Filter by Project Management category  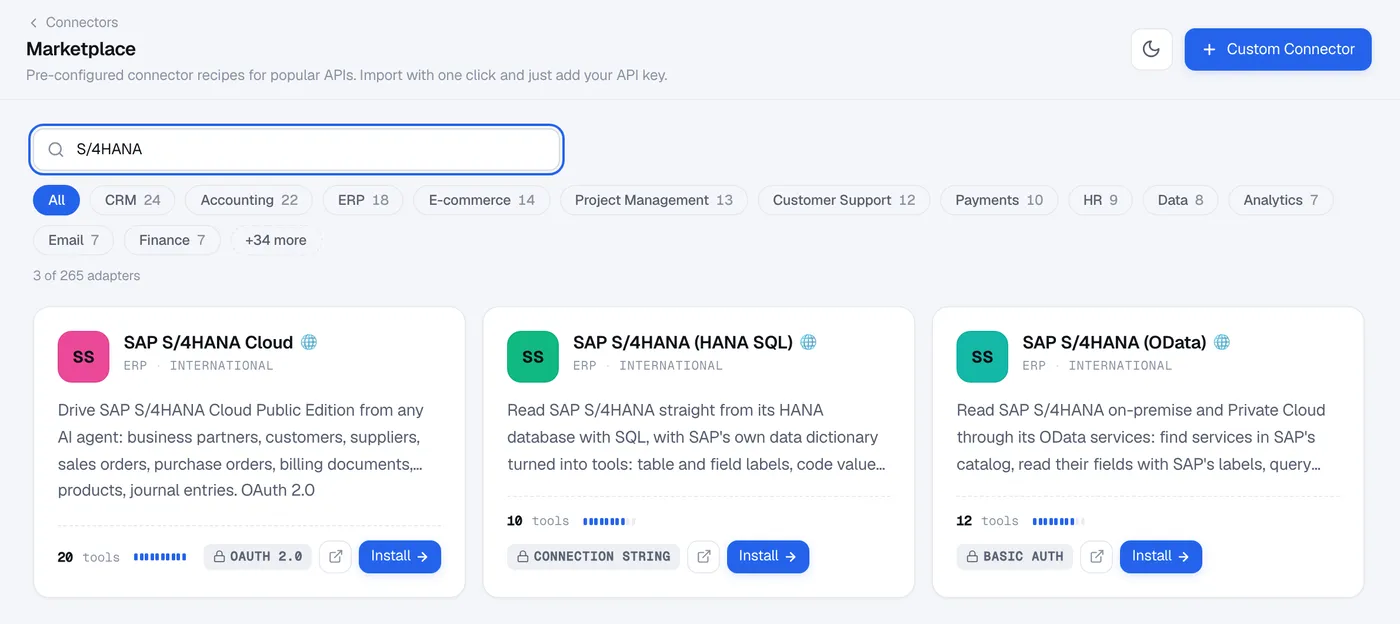click(x=653, y=200)
